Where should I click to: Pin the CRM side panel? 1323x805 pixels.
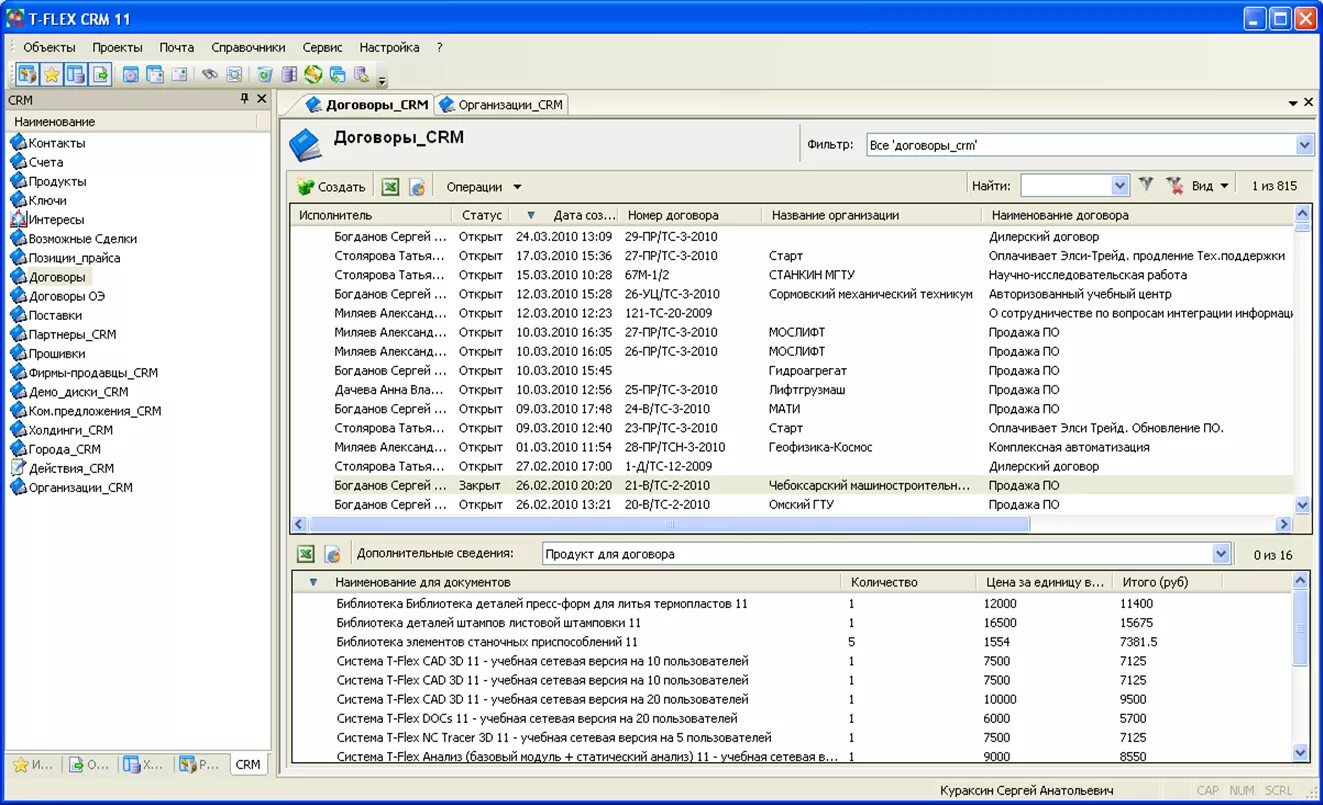pos(245,99)
